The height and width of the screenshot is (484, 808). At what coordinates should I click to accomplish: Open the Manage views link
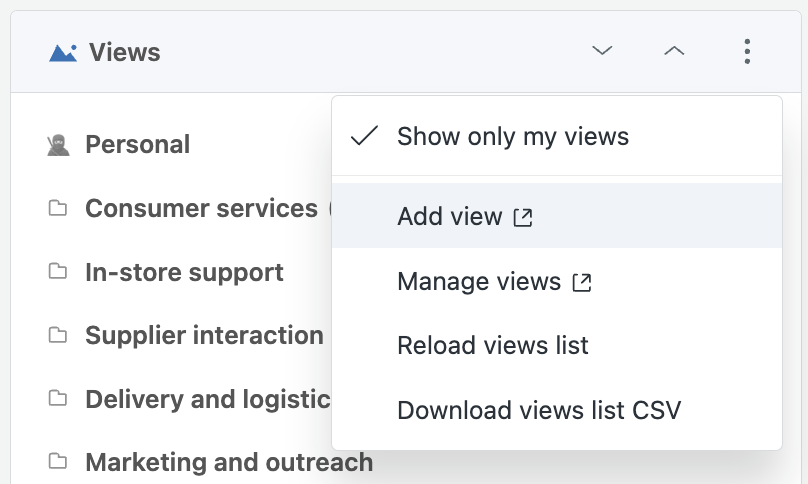pyautogui.click(x=557, y=281)
